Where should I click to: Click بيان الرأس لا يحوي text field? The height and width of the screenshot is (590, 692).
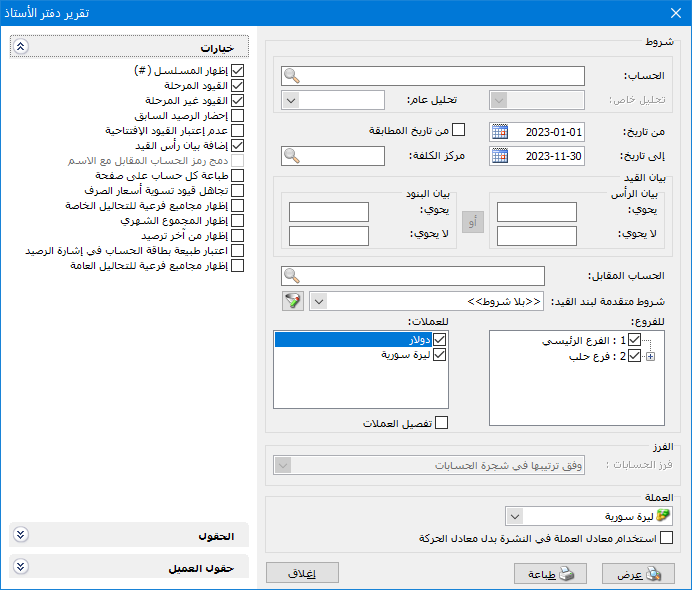click(537, 236)
